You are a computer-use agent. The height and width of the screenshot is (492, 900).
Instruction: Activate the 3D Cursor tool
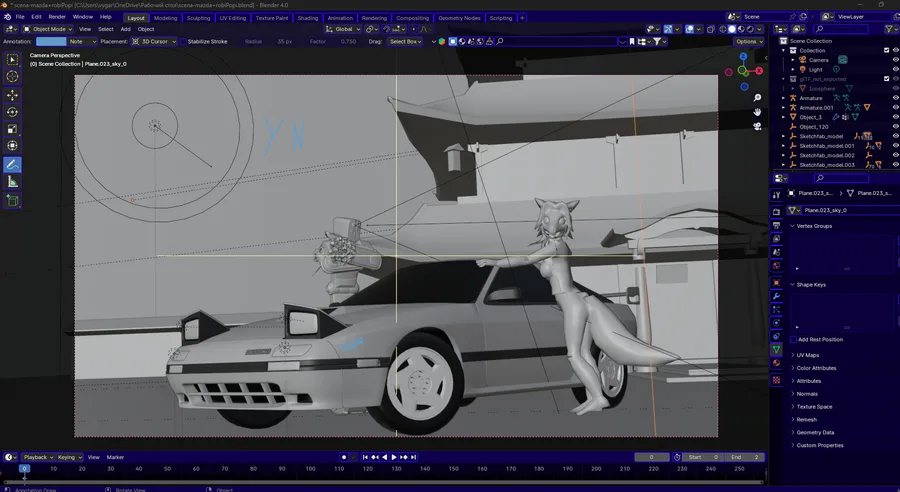tap(12, 76)
